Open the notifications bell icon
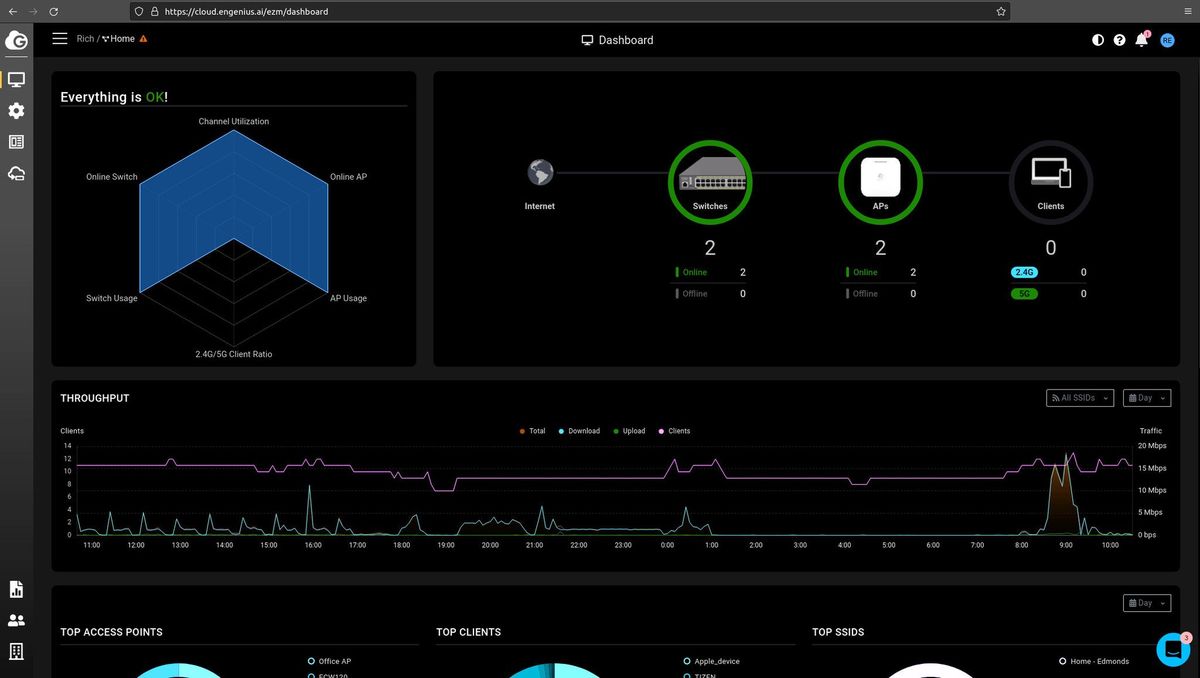The height and width of the screenshot is (678, 1200). pos(1141,40)
